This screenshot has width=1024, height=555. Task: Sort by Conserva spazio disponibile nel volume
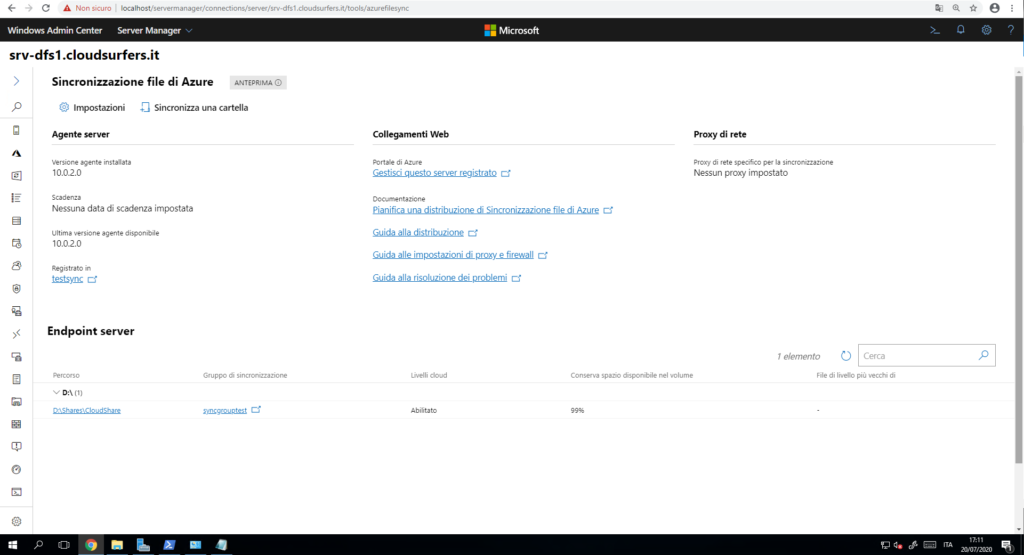click(x=632, y=375)
